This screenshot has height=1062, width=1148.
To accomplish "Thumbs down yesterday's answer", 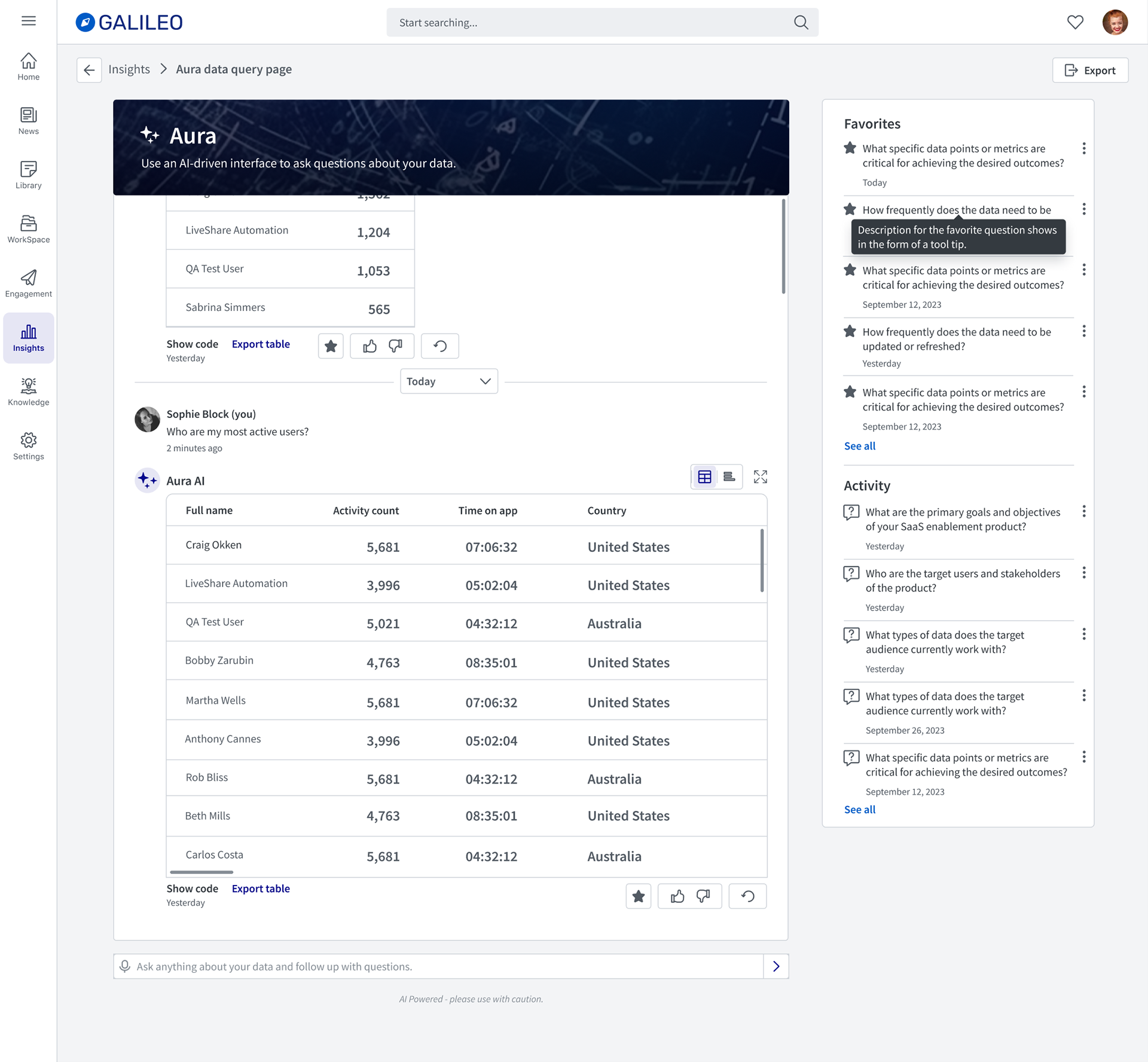I will 395,346.
